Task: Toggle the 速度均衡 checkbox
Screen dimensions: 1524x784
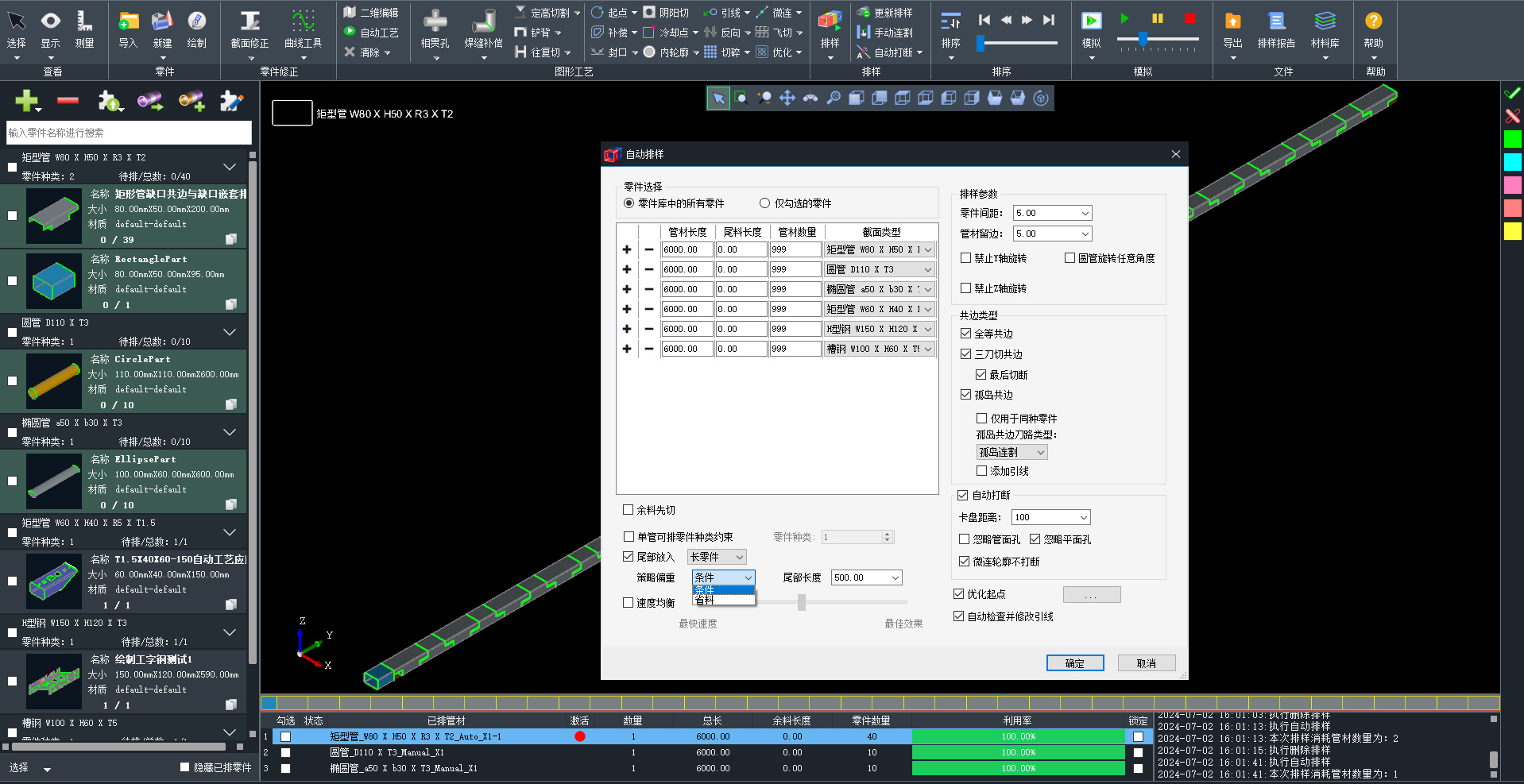Action: click(x=629, y=603)
